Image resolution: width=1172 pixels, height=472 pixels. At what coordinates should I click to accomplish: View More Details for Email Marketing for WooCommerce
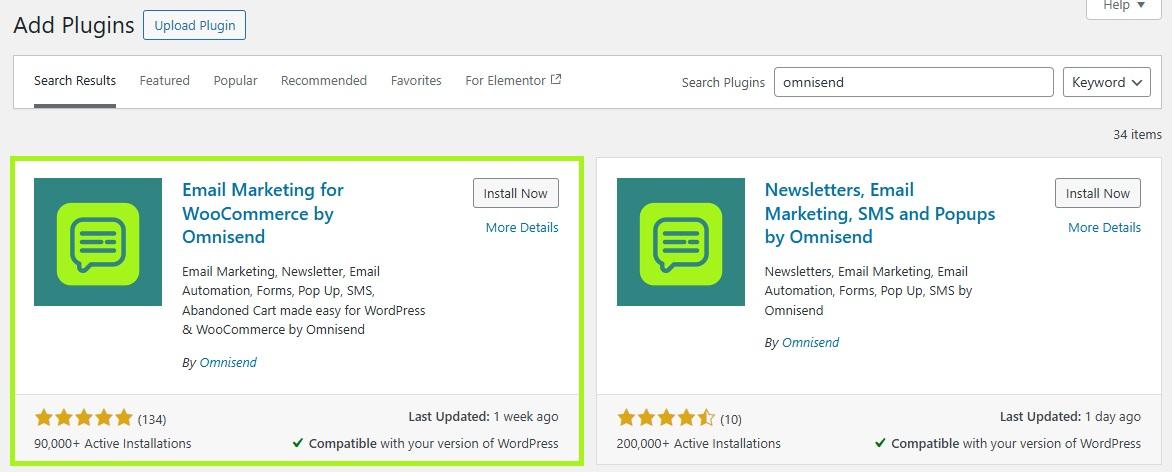(522, 227)
